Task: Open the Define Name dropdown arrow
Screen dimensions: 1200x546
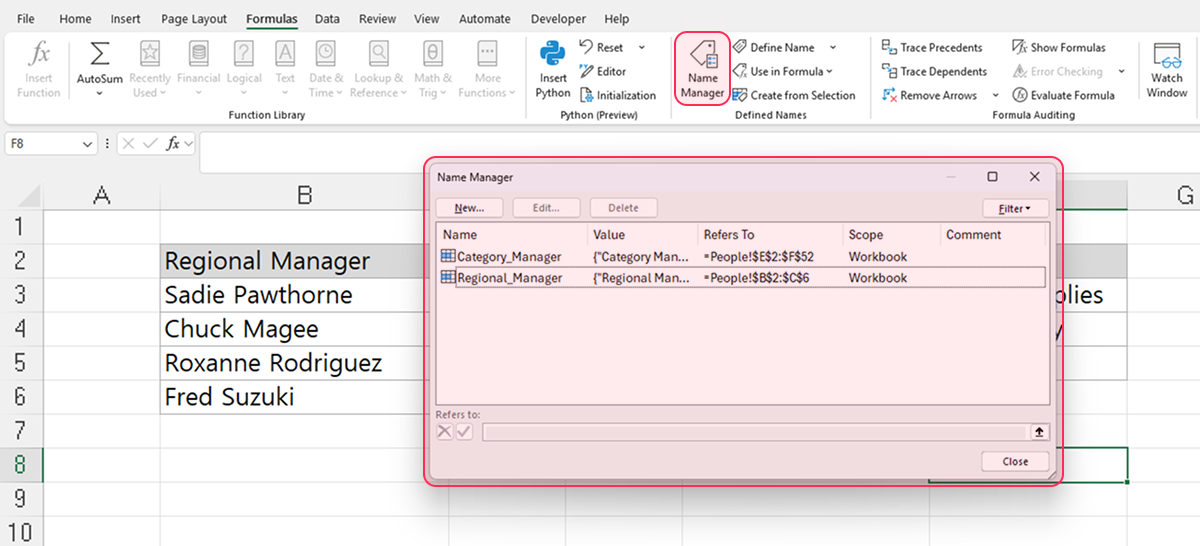Action: coord(833,48)
